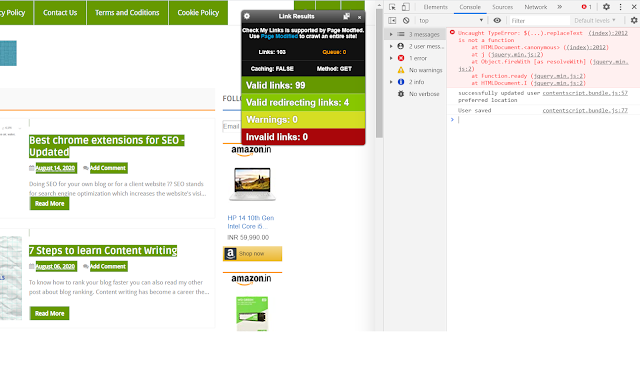Open the contentscript.bundle.js:57 source link
Viewport: 640px width, 373px height.
[x=585, y=93]
